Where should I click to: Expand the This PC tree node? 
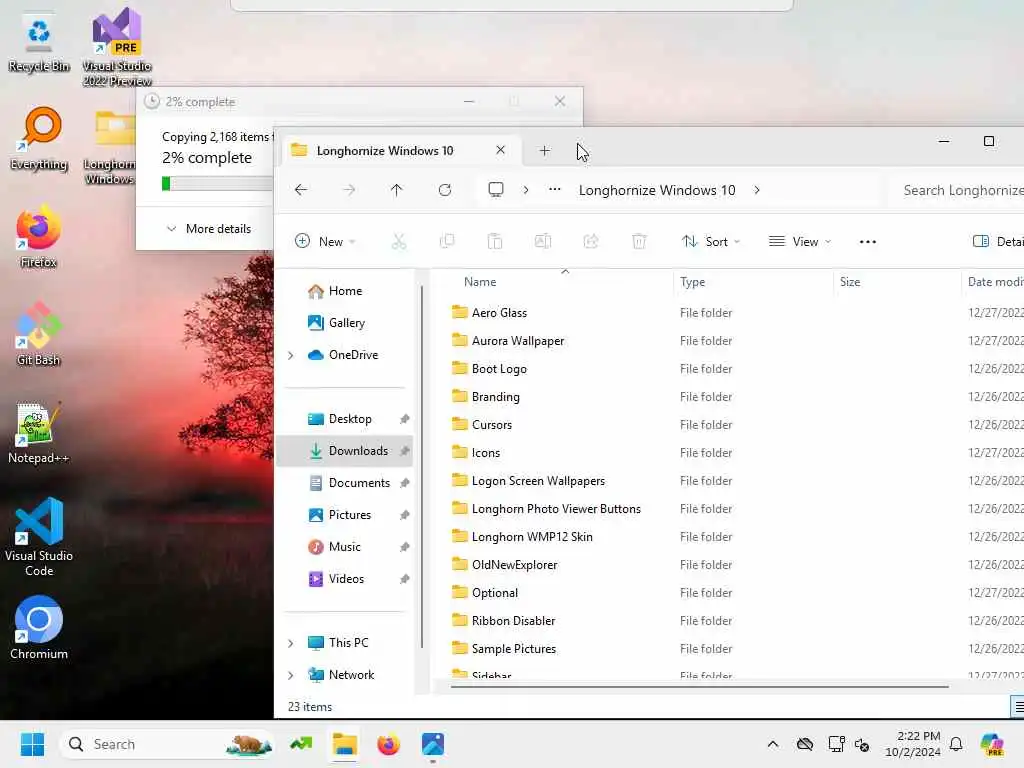[291, 643]
